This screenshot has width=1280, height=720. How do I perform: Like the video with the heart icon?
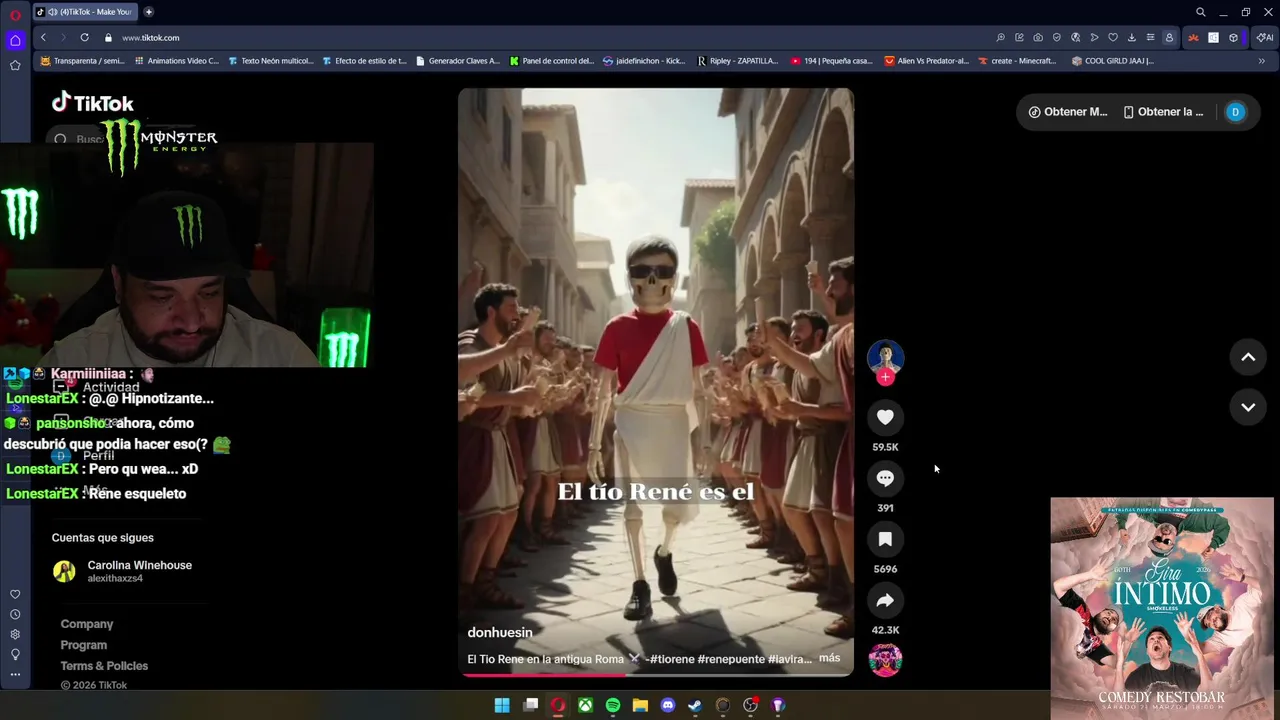coord(885,417)
